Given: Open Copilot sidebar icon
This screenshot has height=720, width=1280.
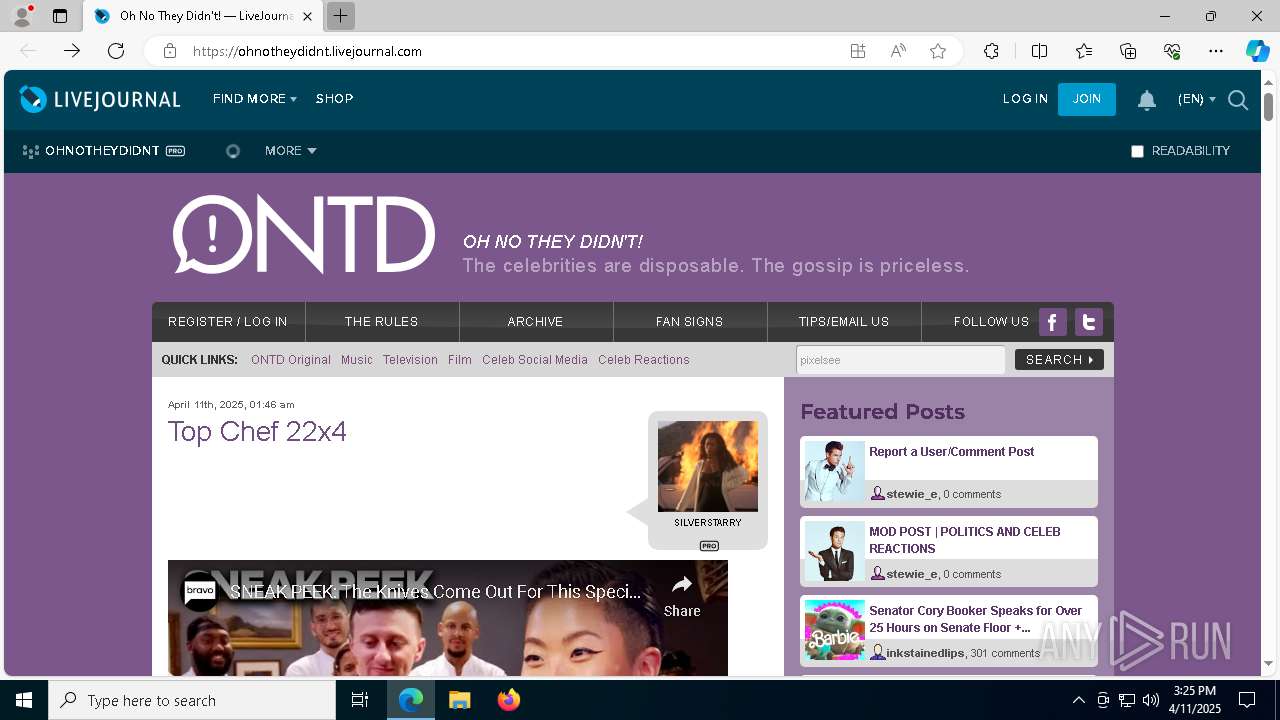Looking at the screenshot, I should [x=1257, y=51].
